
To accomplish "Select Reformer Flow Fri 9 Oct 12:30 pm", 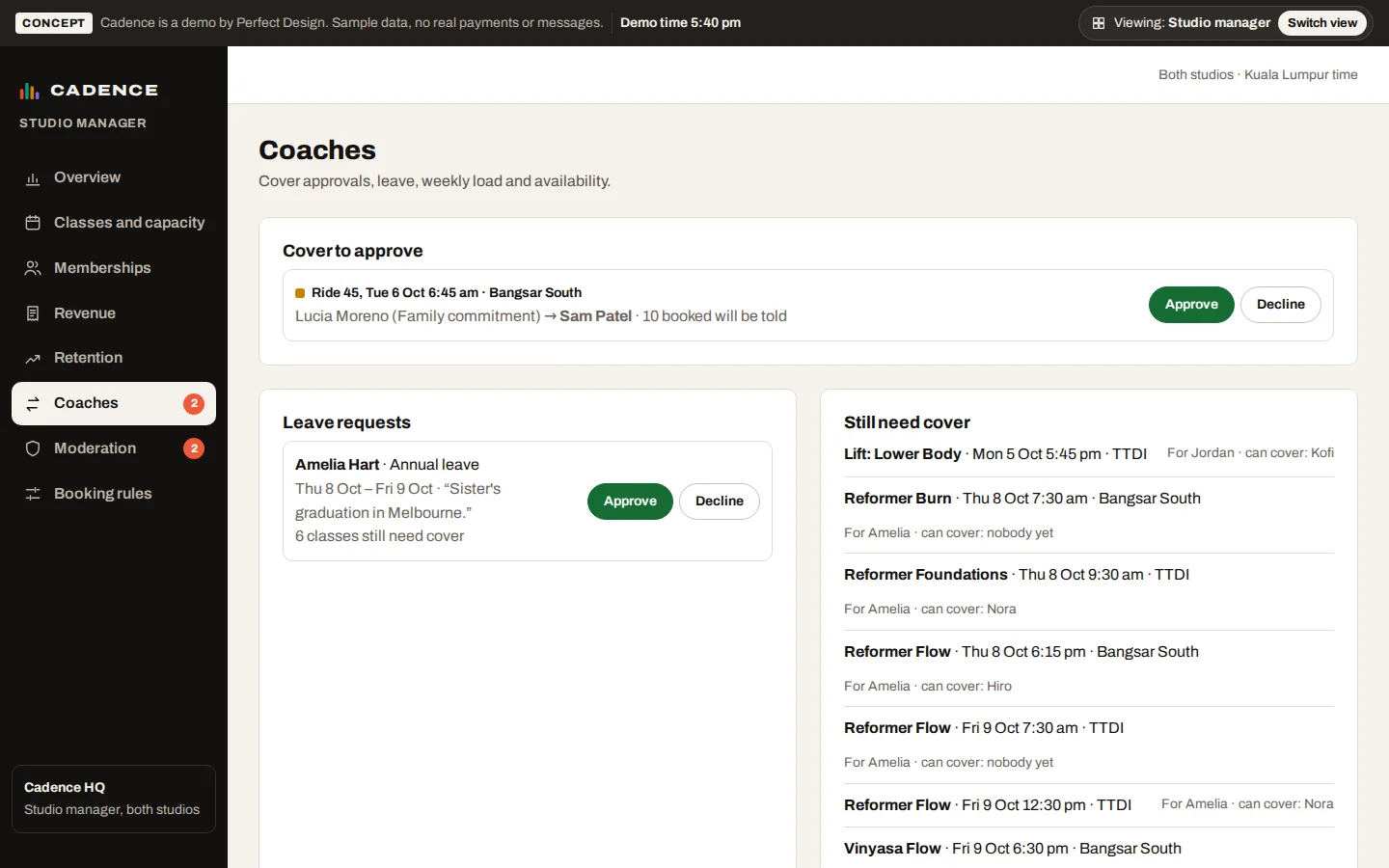I will [x=1089, y=805].
